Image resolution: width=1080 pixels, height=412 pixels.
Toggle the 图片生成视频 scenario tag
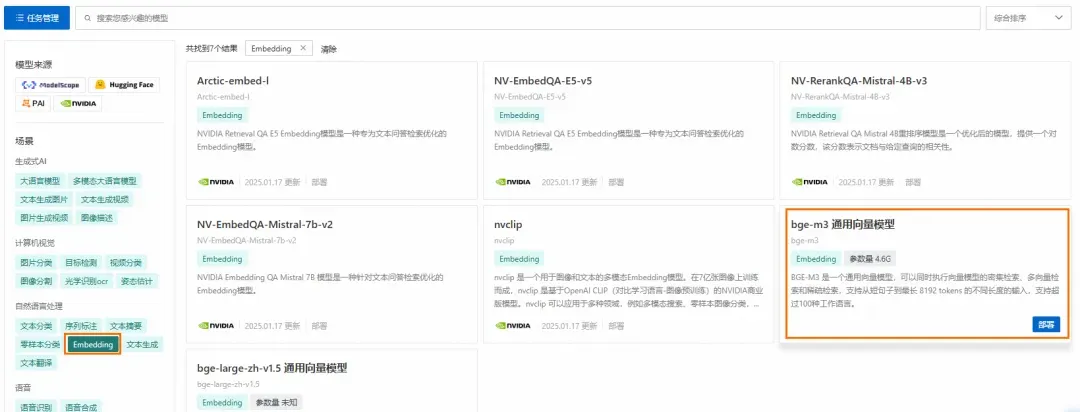click(x=44, y=218)
